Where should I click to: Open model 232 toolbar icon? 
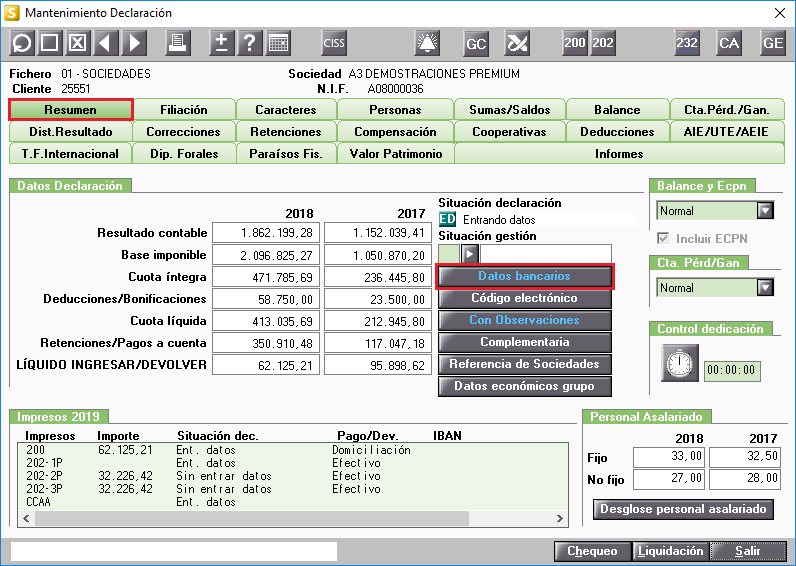[x=686, y=43]
